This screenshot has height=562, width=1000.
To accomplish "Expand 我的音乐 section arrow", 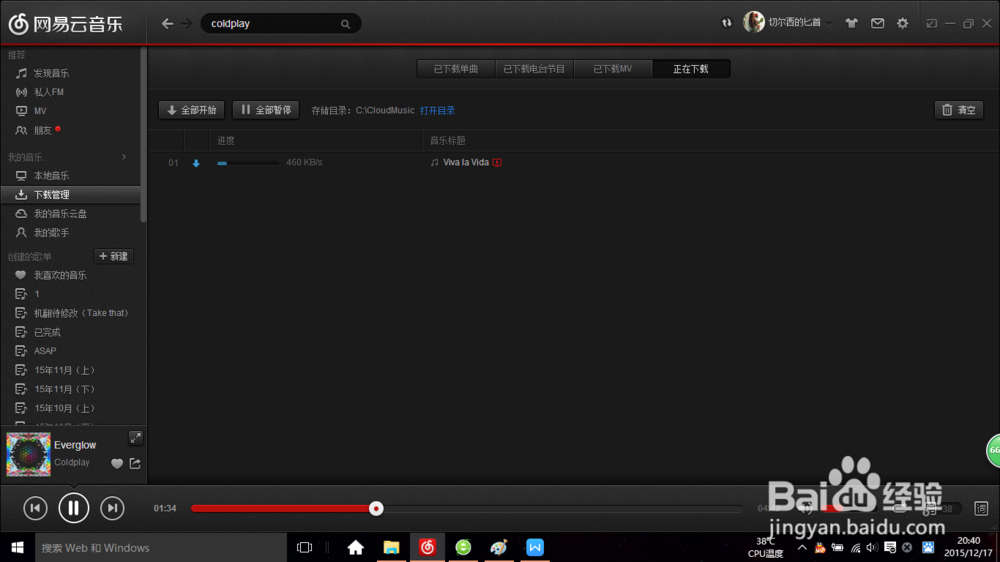I will coord(124,157).
